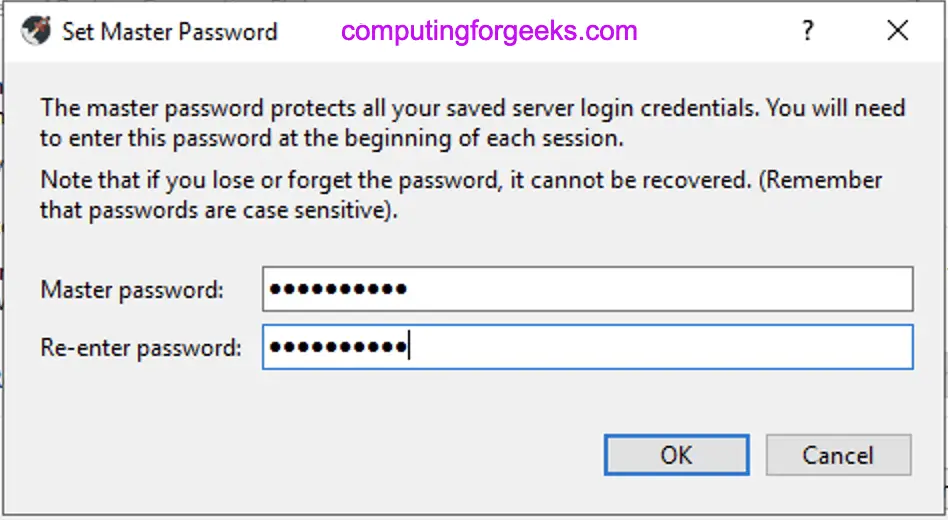This screenshot has height=520, width=948.
Task: Click the "Set Master Password" title text
Action: coord(170,31)
